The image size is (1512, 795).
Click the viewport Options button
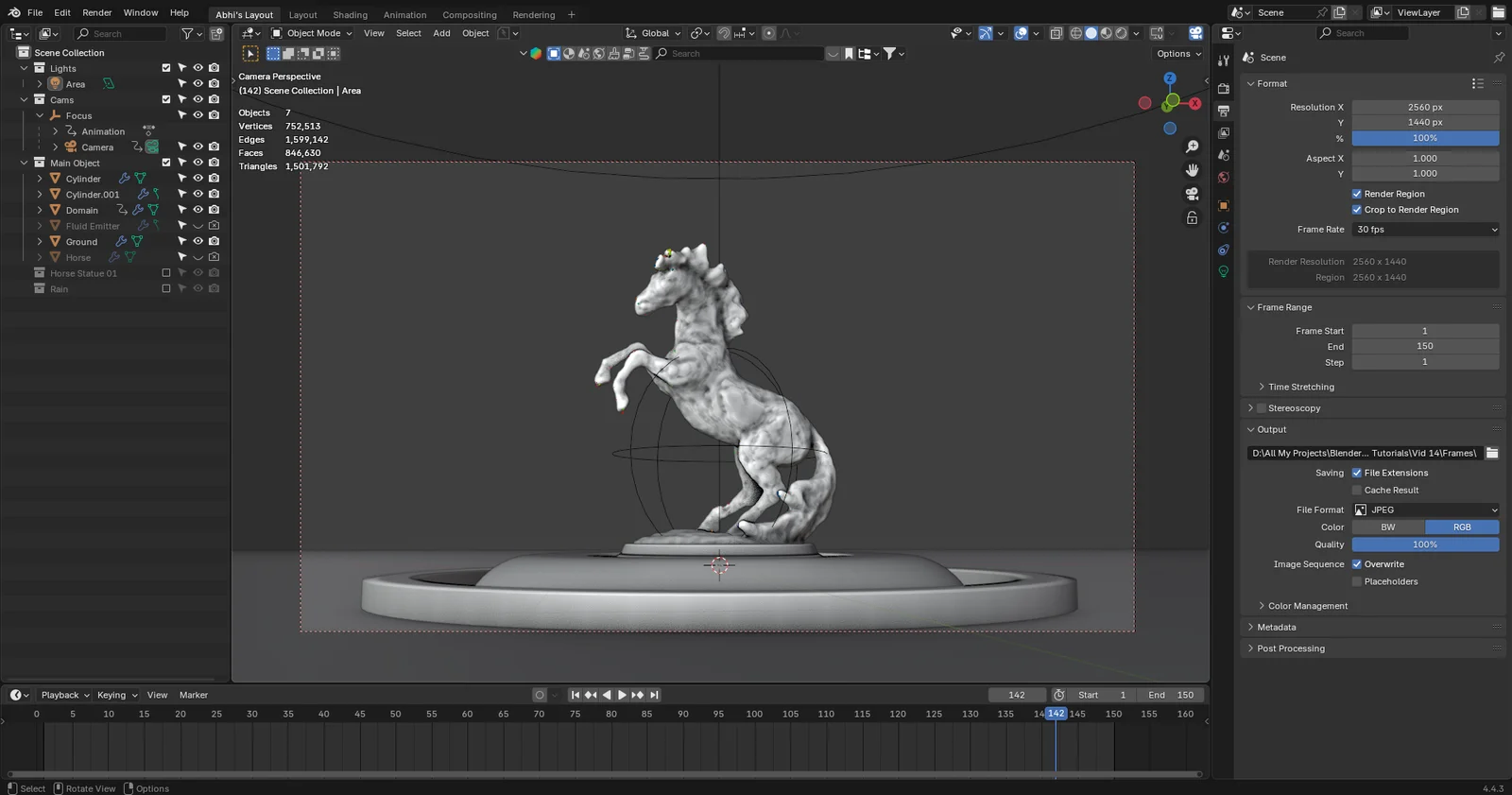click(x=1178, y=54)
